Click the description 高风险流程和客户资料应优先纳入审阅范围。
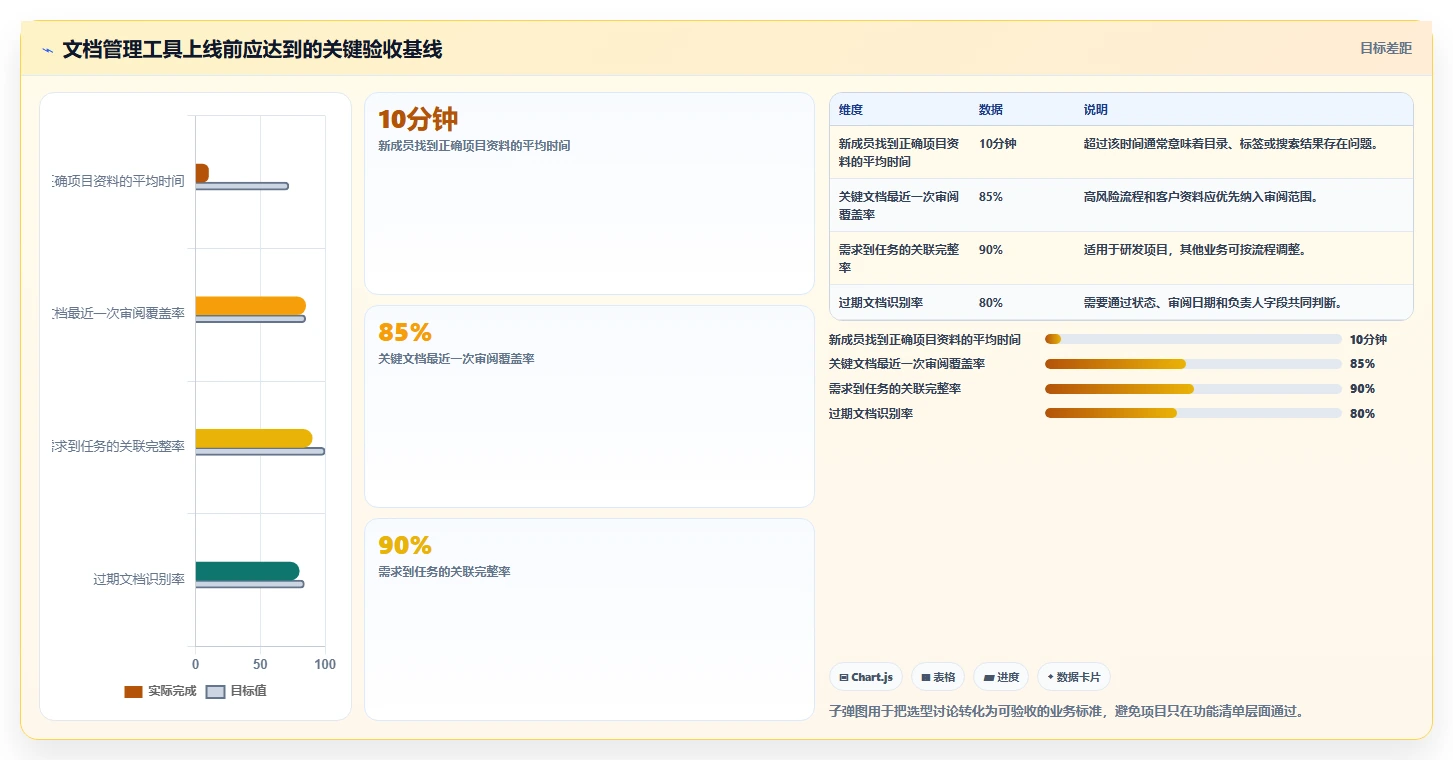This screenshot has width=1453, height=760. click(x=1201, y=197)
